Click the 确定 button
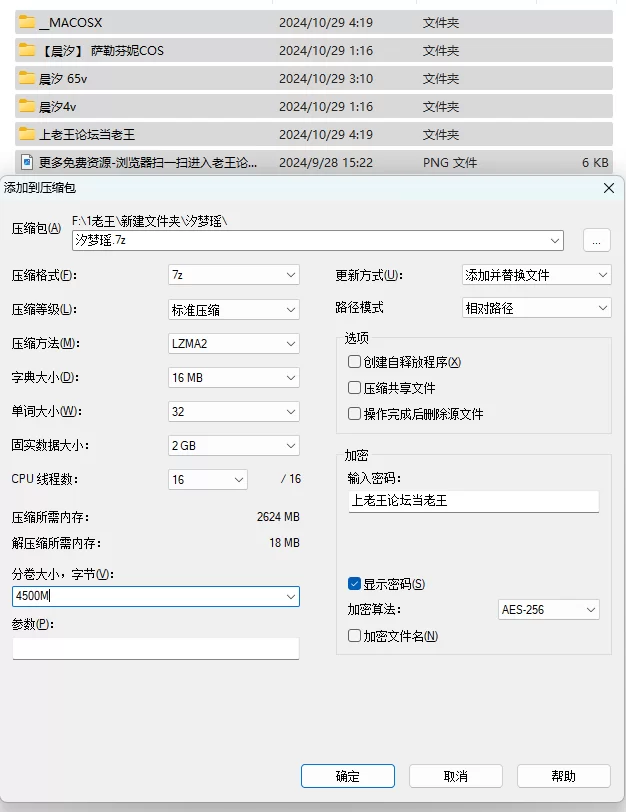 347,776
